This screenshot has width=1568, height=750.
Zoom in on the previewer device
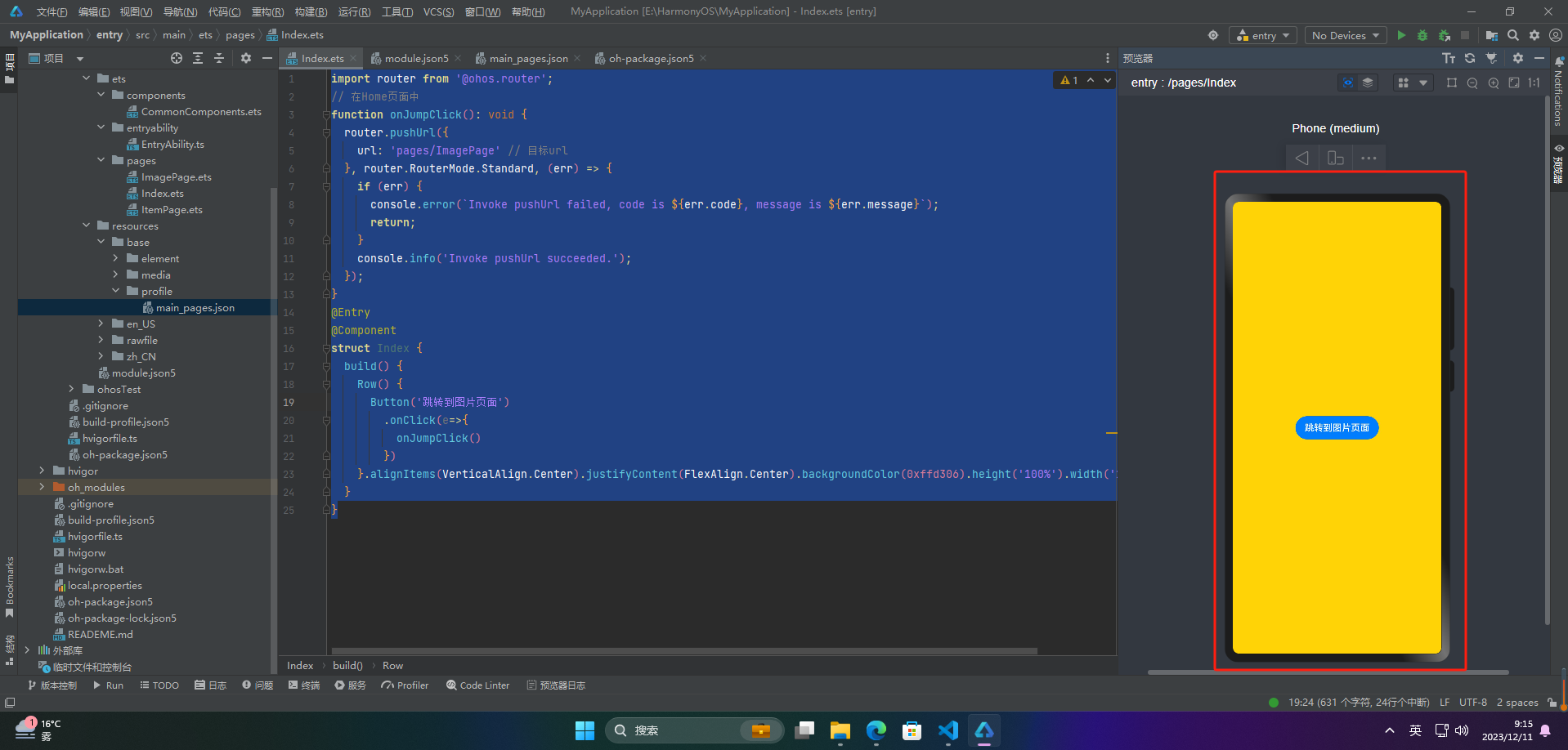(x=1494, y=83)
